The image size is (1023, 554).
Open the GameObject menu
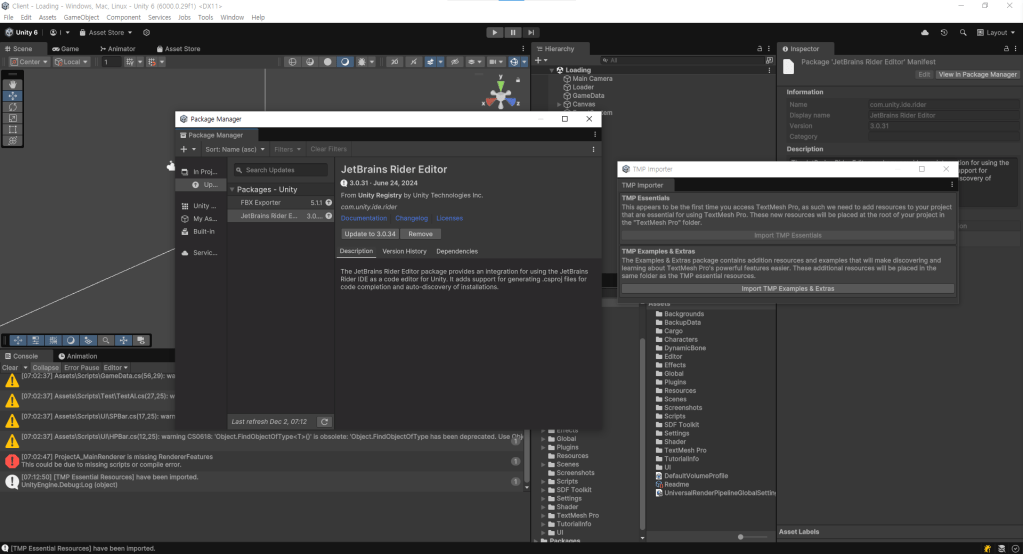[80, 18]
